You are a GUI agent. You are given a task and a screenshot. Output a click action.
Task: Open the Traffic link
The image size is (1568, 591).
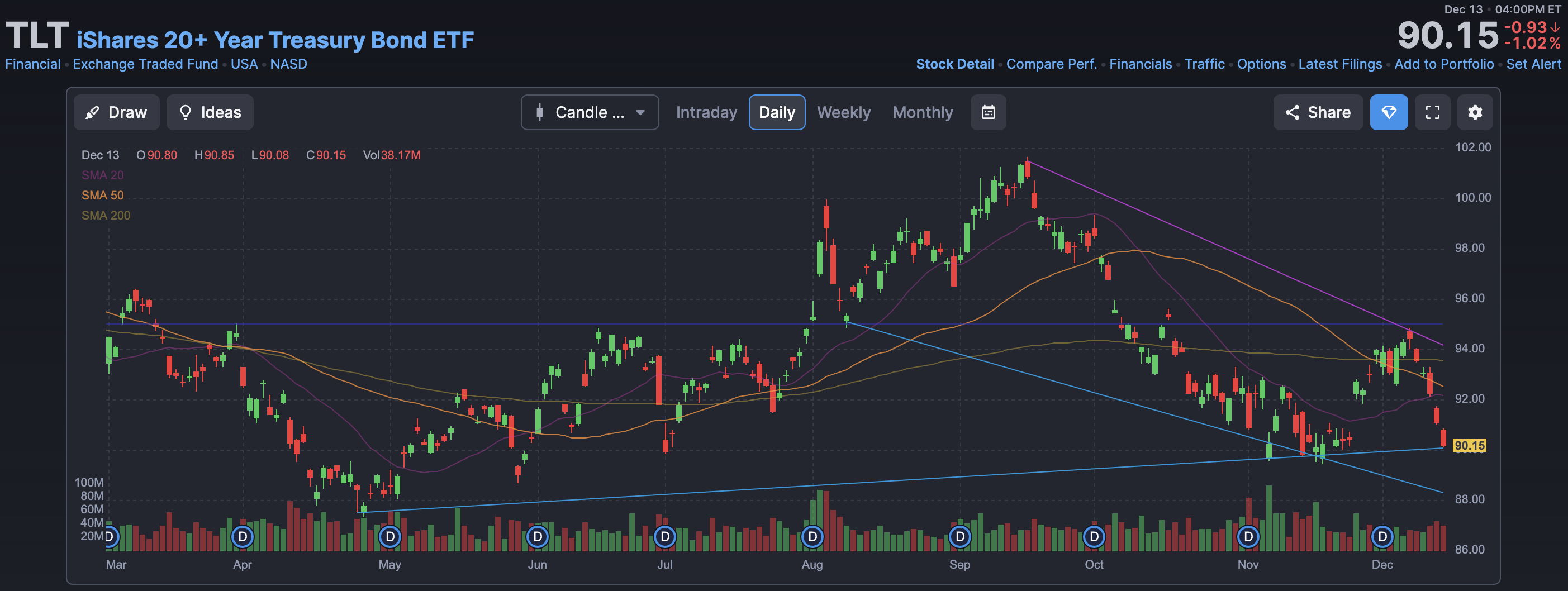tap(1204, 64)
